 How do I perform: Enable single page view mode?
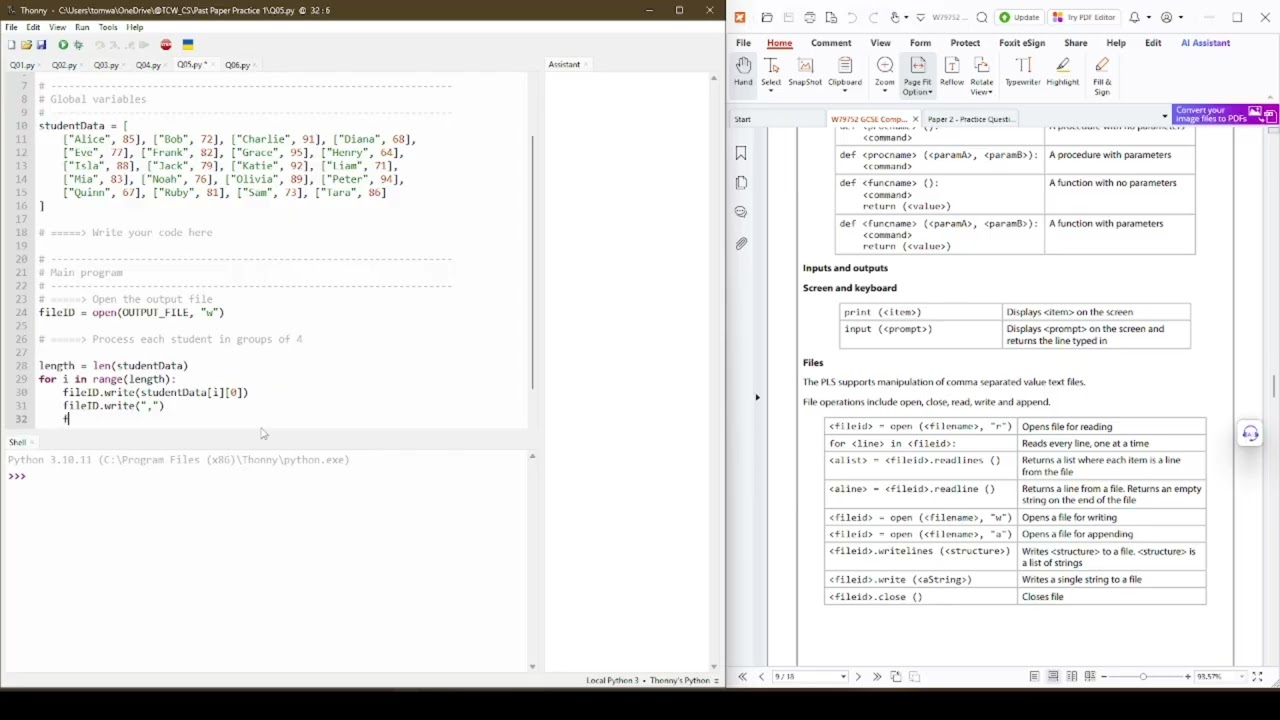(1034, 677)
